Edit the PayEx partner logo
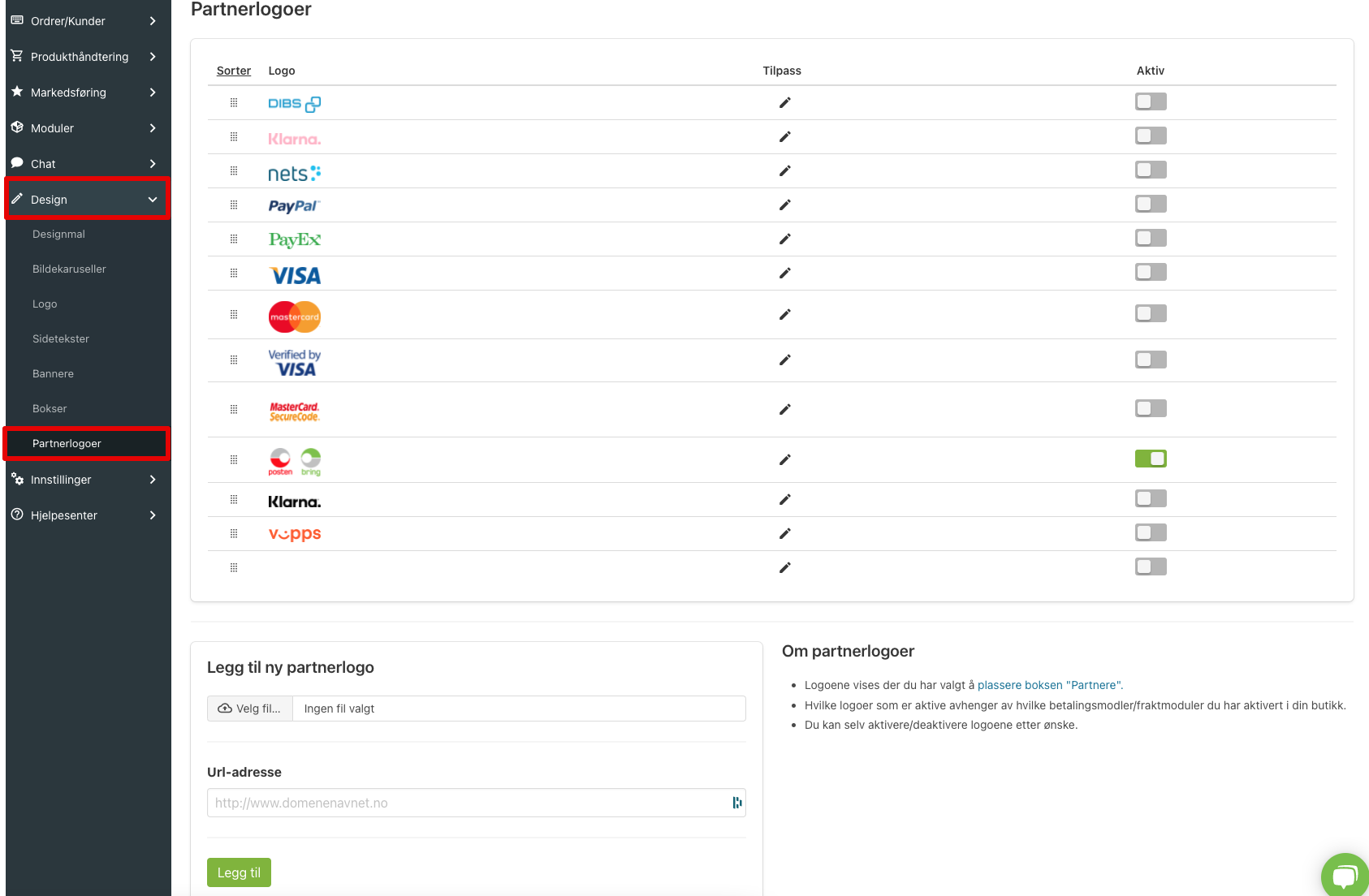 (x=784, y=239)
